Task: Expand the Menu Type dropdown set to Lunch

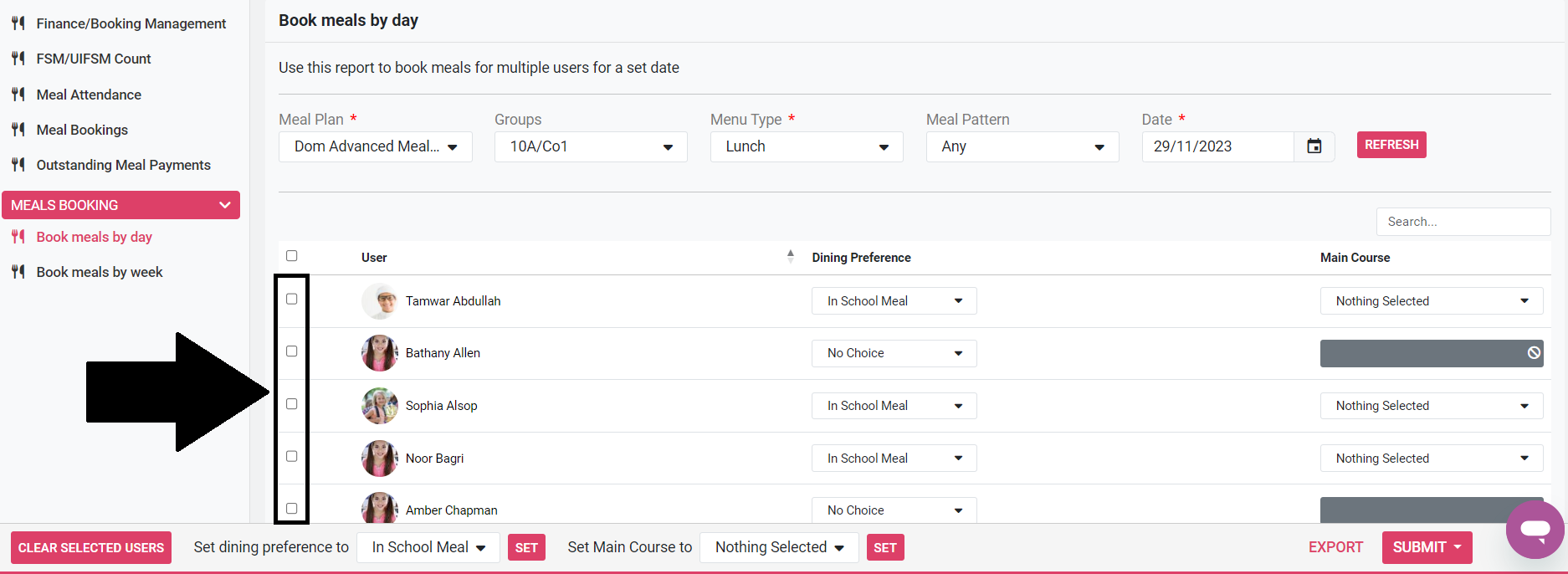Action: pyautogui.click(x=806, y=146)
